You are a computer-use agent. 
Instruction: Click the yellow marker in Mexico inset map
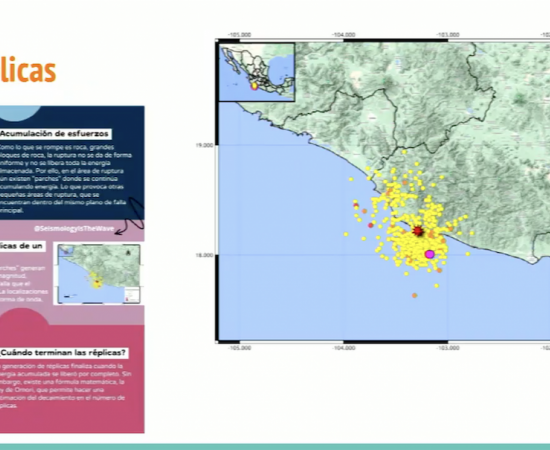click(254, 86)
